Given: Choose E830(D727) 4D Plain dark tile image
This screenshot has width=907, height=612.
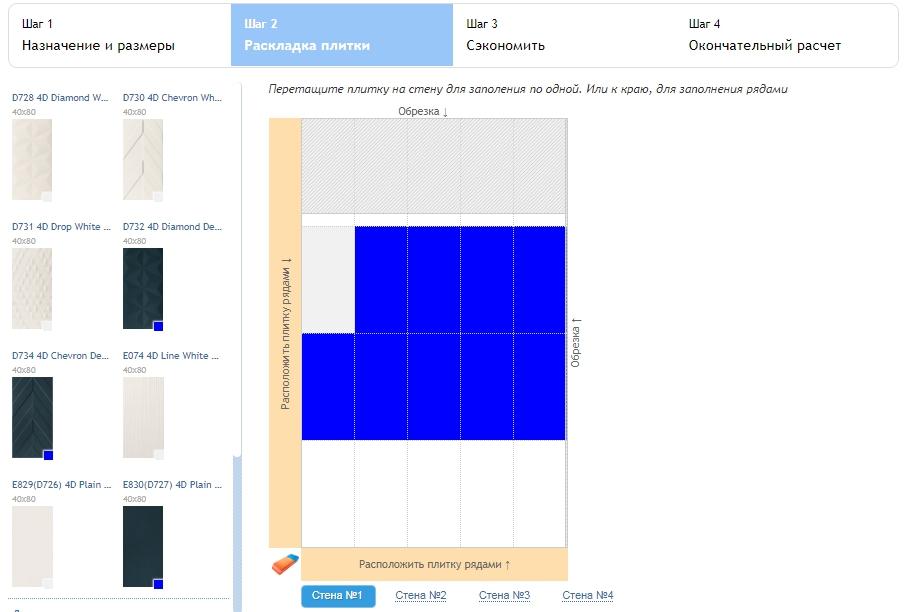Looking at the screenshot, I should (142, 546).
